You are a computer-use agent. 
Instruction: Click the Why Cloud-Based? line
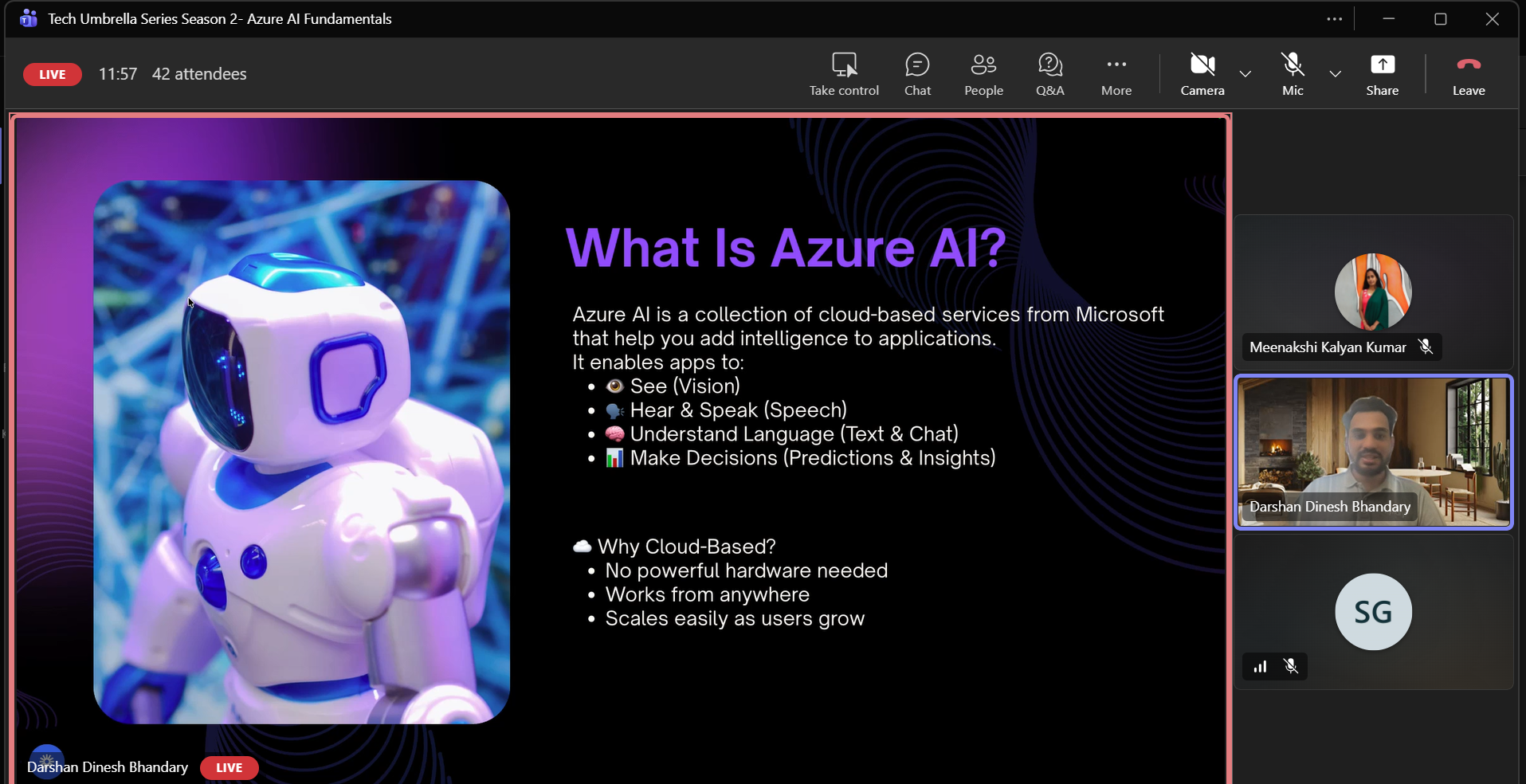coord(674,547)
